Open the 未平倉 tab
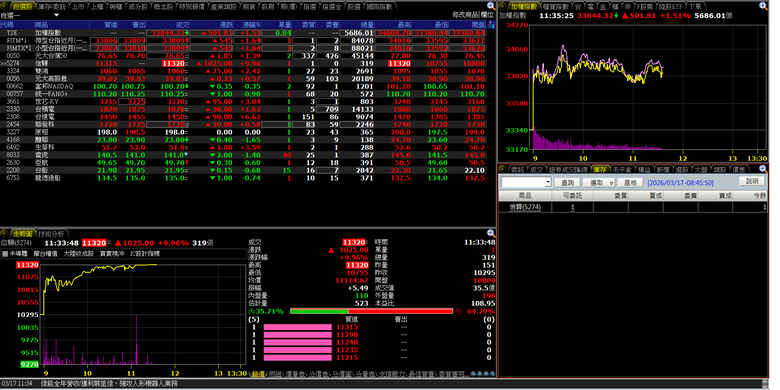 coord(622,169)
